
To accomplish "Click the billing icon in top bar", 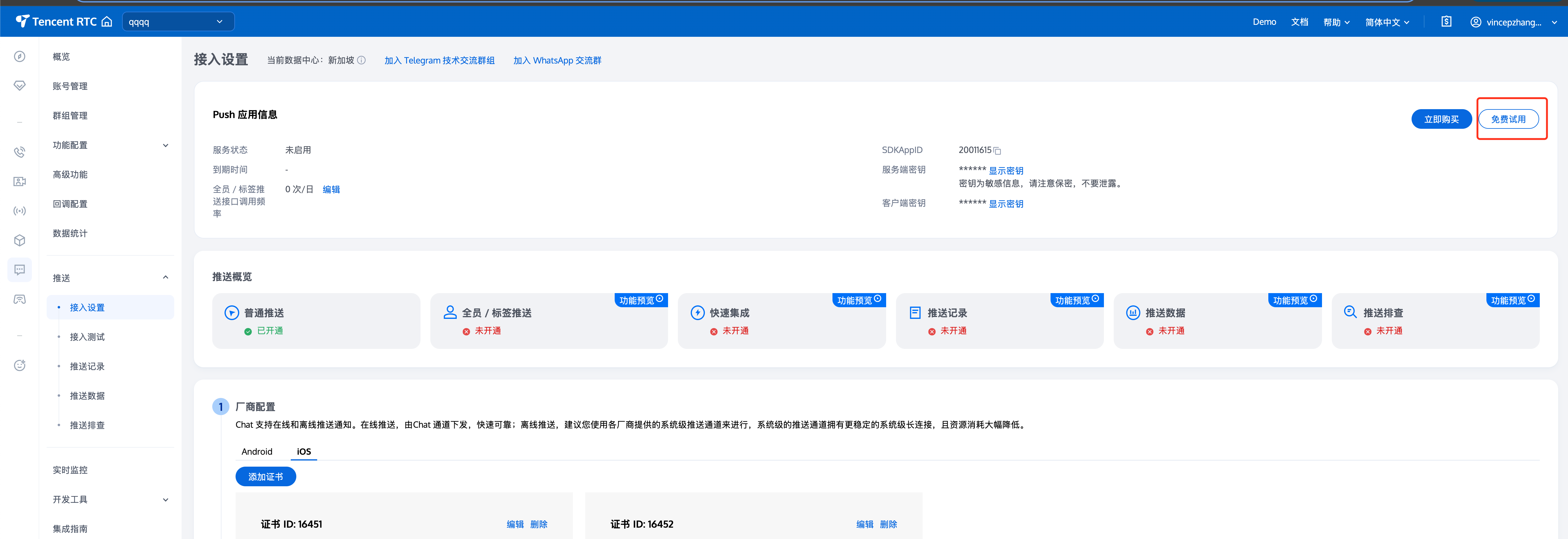I will click(x=1446, y=22).
